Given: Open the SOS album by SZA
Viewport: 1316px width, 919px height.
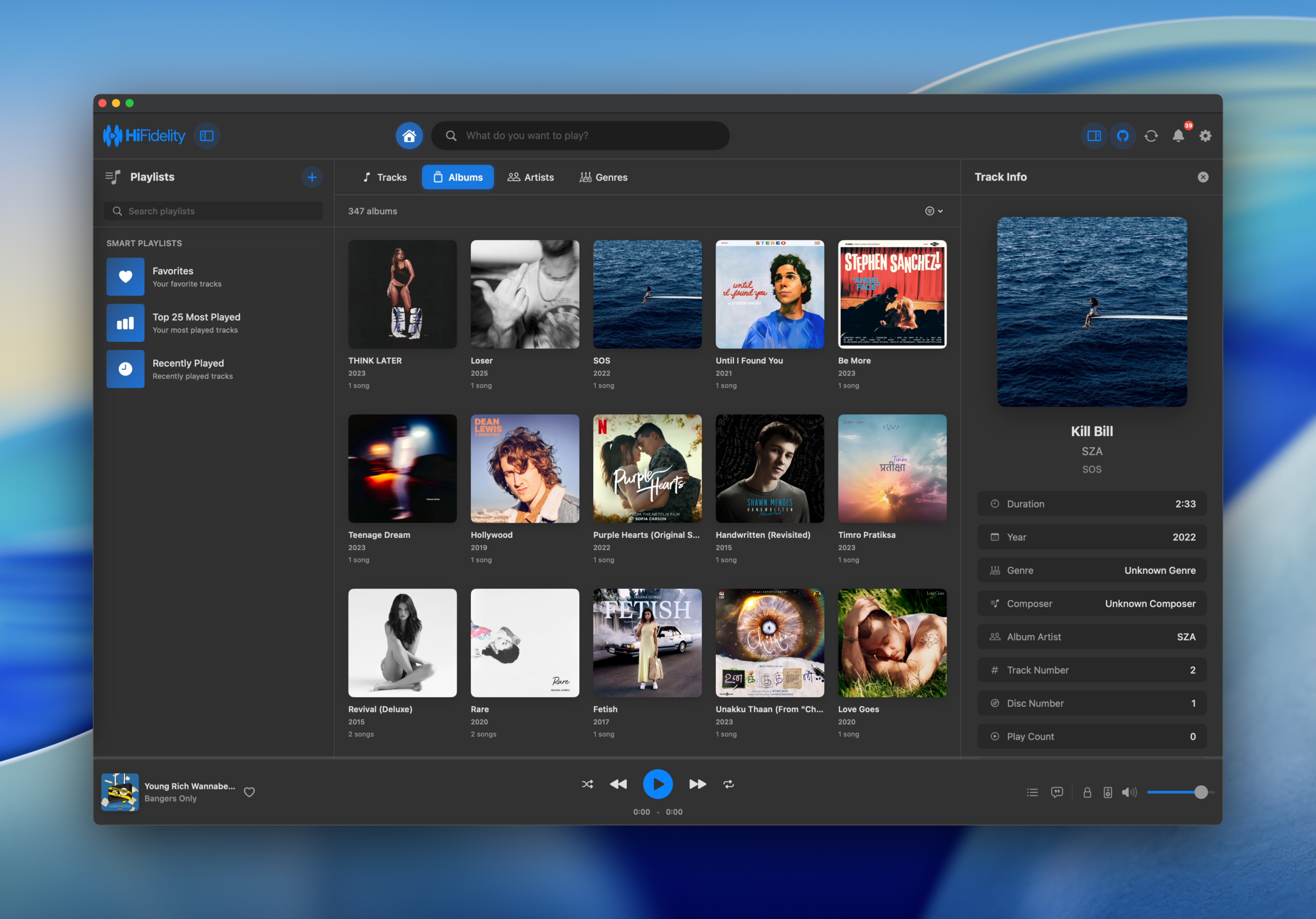Looking at the screenshot, I should click(647, 294).
